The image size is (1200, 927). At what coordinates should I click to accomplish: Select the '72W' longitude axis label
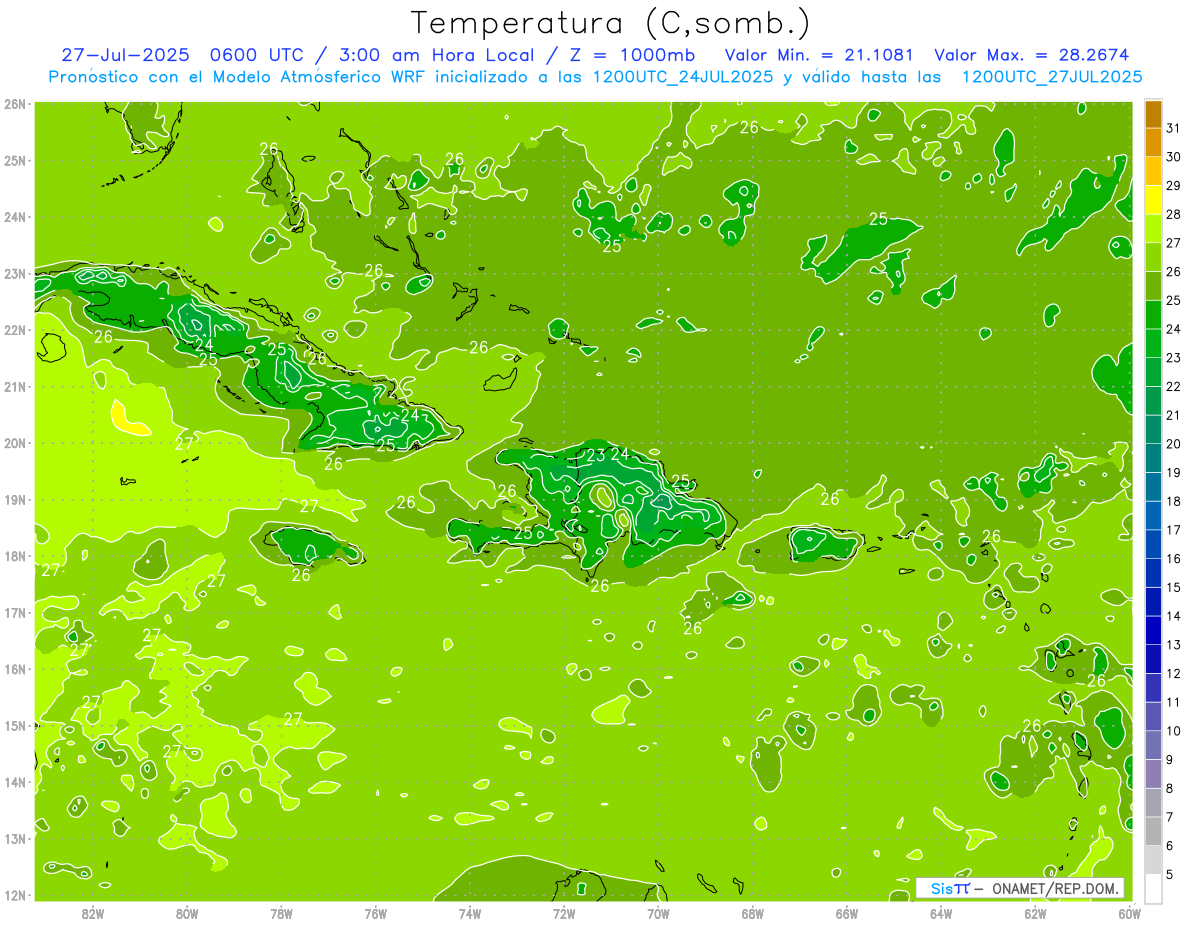pos(564,913)
